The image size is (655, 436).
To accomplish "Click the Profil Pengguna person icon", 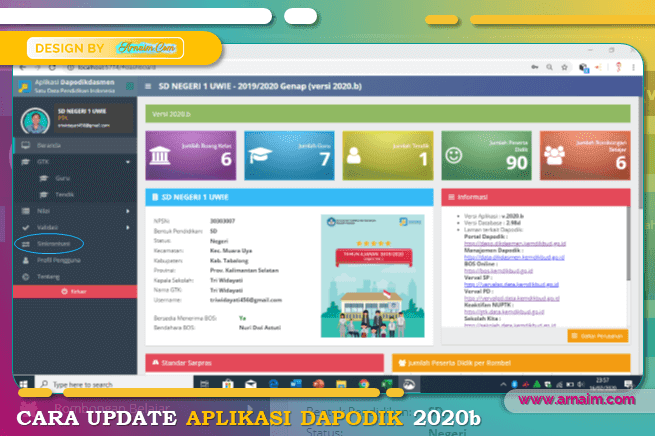I will [25, 260].
